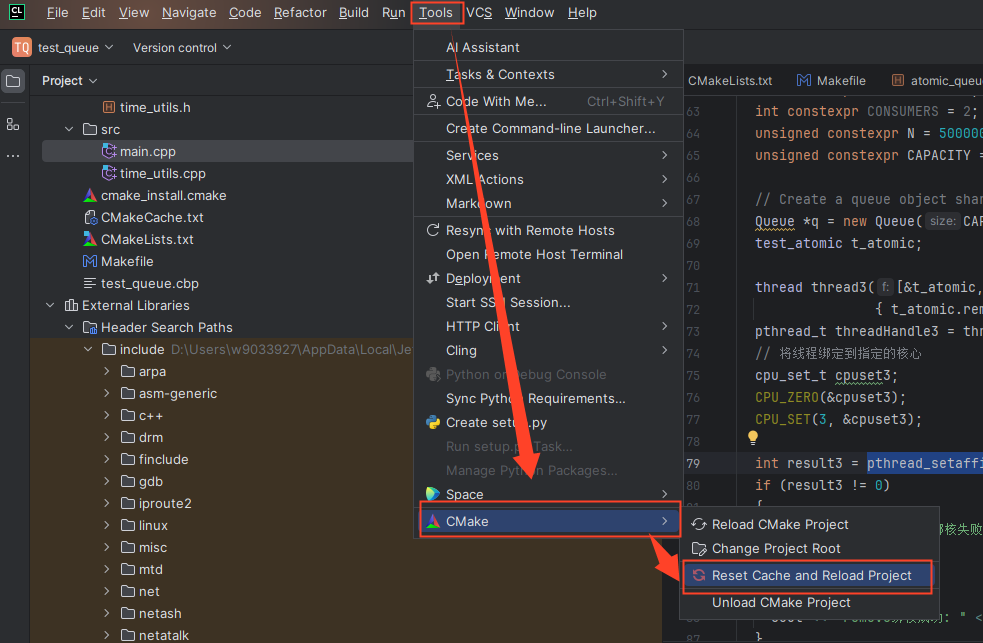983x643 pixels.
Task: Collapse the External Libraries node
Action: coord(50,305)
